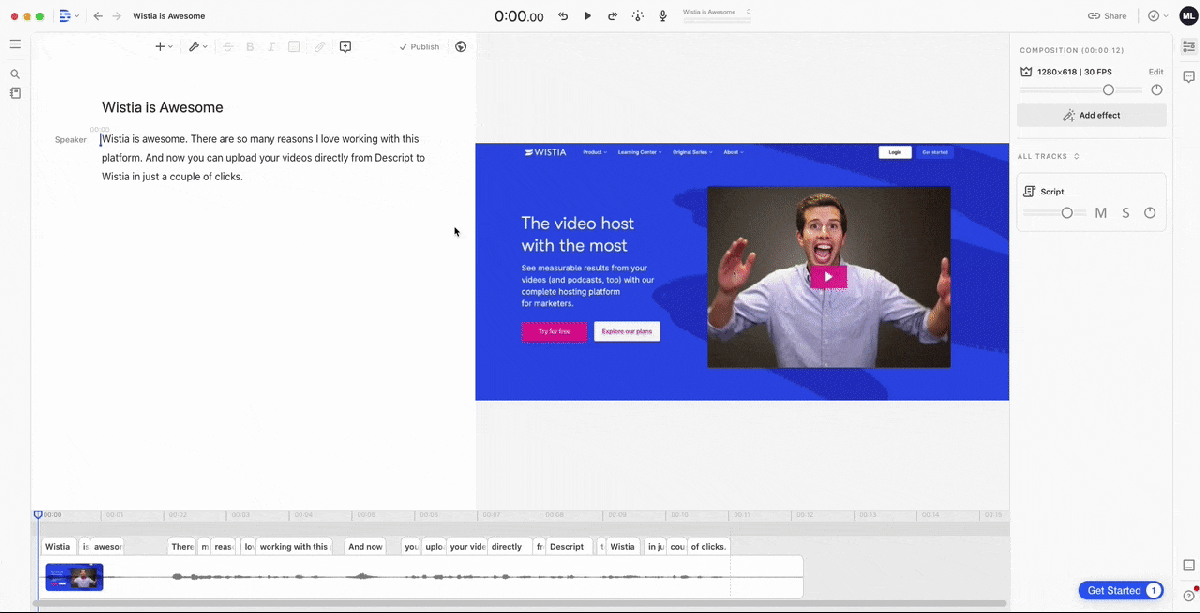Click the Share link button
1200x613 pixels.
[1107, 16]
